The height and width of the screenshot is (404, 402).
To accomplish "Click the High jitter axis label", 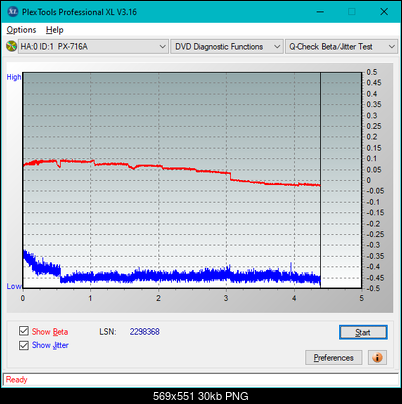I will (x=14, y=77).
